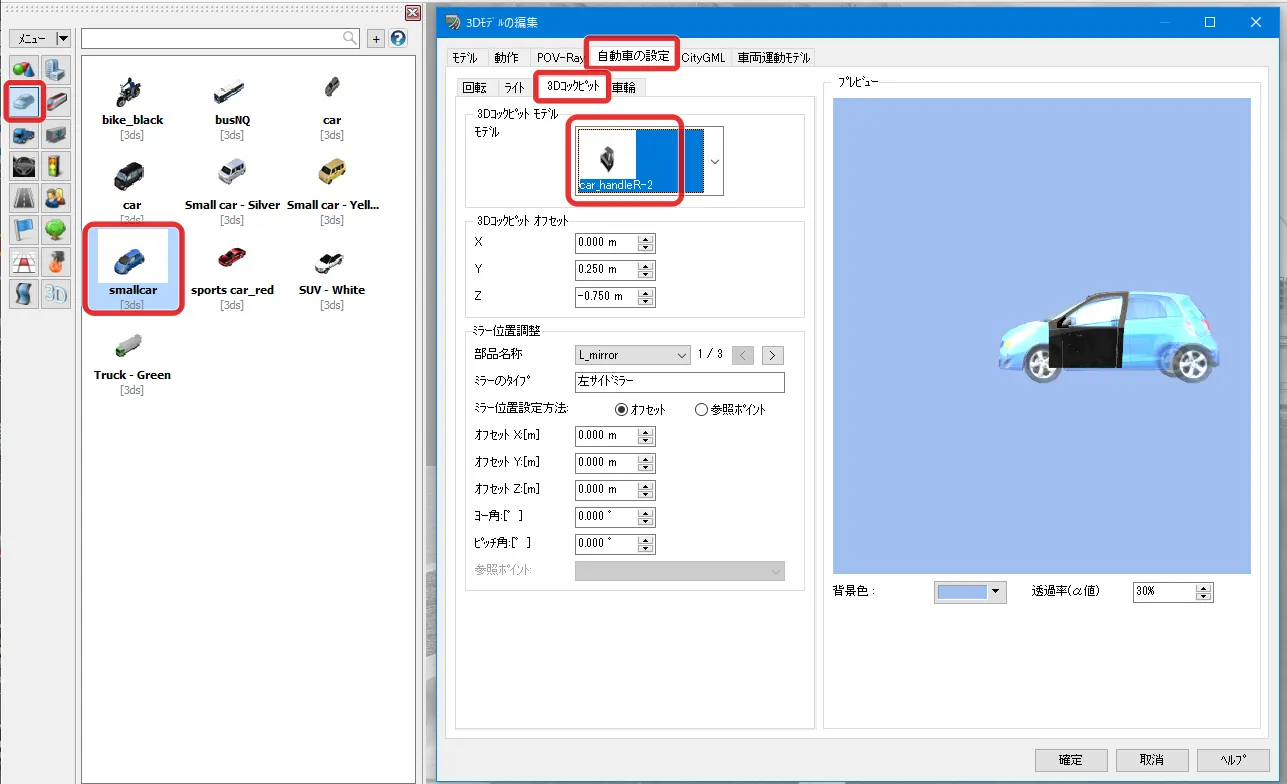The image size is (1287, 784).
Task: Click the blue help question mark icon
Action: tap(398, 39)
